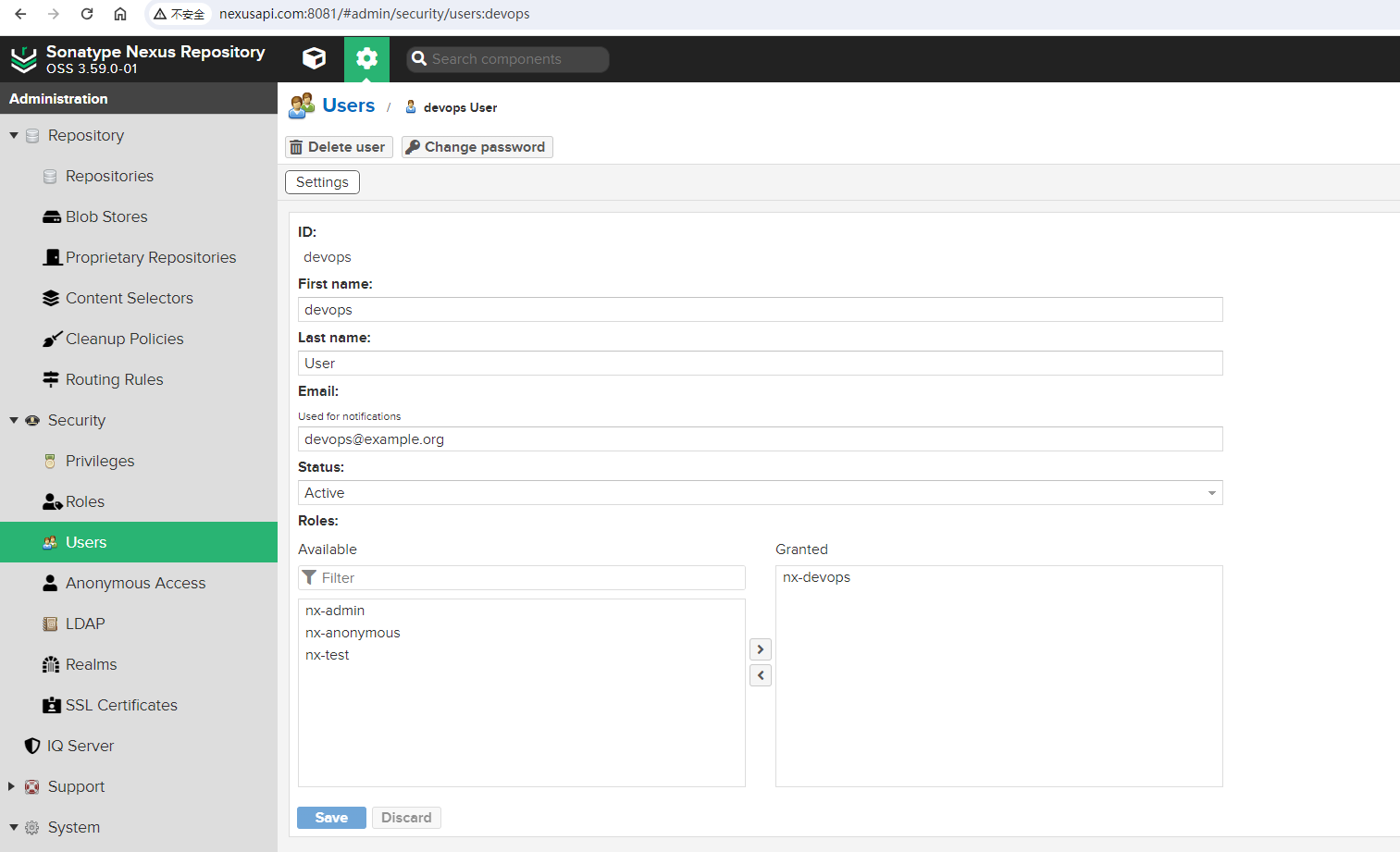Click the Roles people icon
Viewport: 1400px width, 852px height.
tap(53, 501)
